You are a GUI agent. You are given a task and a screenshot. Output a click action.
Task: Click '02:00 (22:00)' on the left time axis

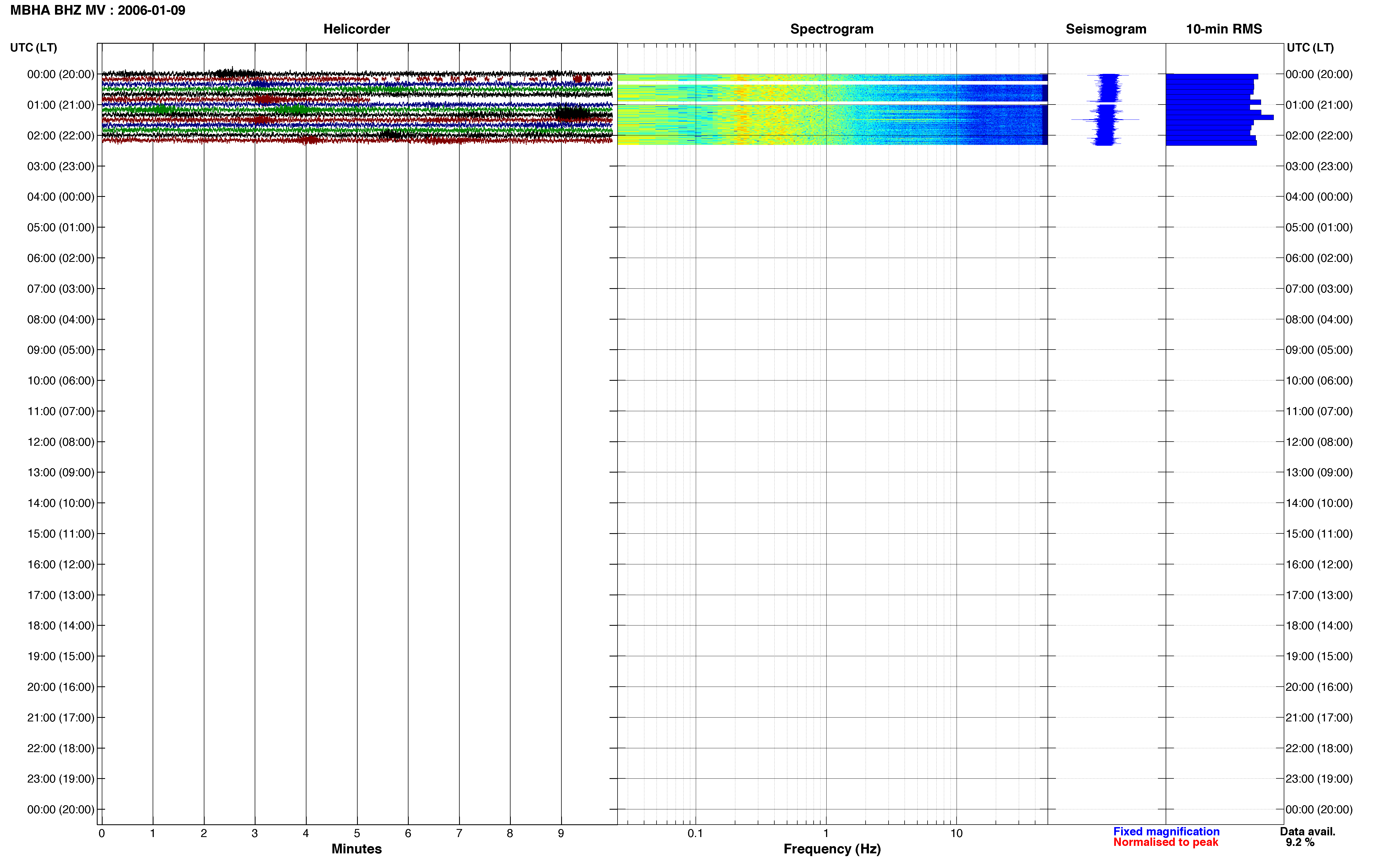61,135
